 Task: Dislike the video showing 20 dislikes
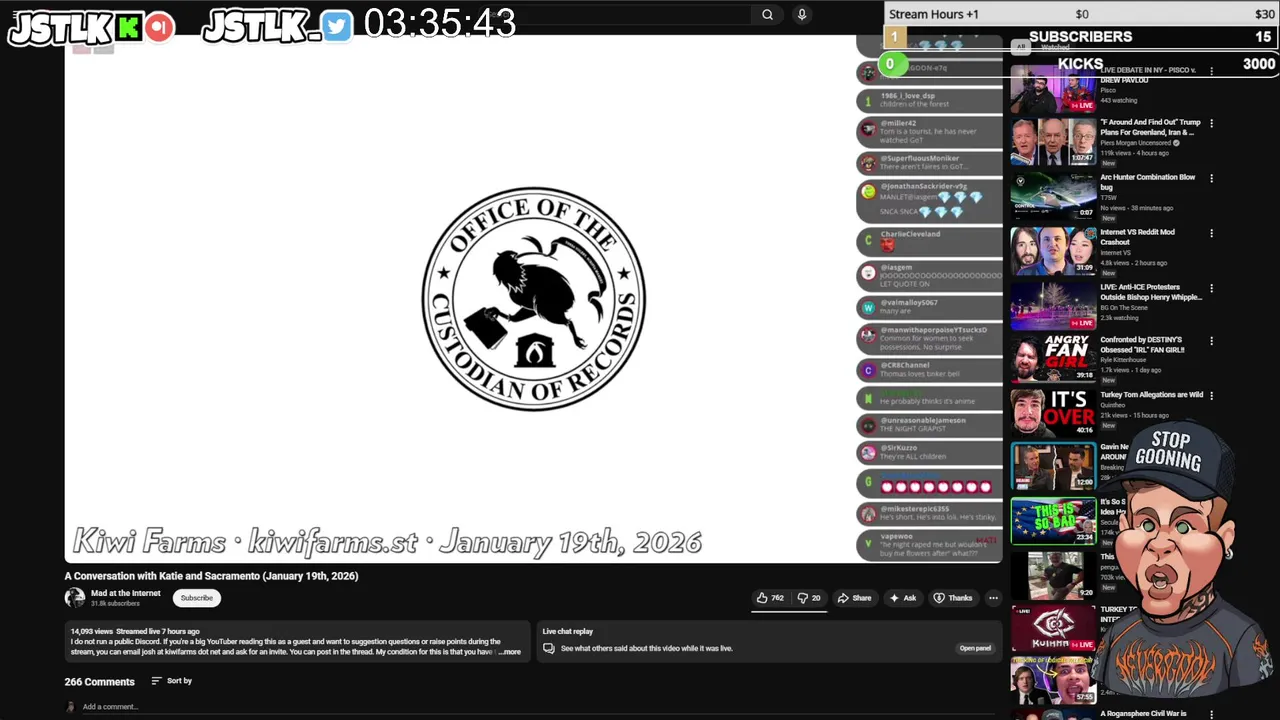(809, 598)
